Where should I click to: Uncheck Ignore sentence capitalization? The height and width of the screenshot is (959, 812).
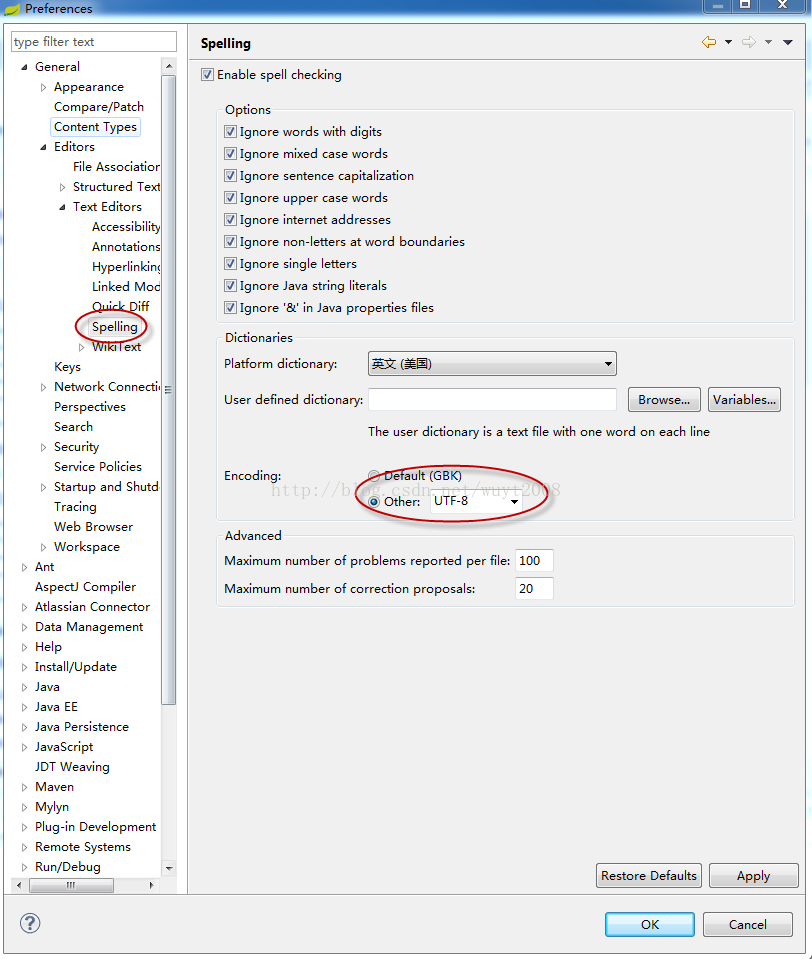231,176
